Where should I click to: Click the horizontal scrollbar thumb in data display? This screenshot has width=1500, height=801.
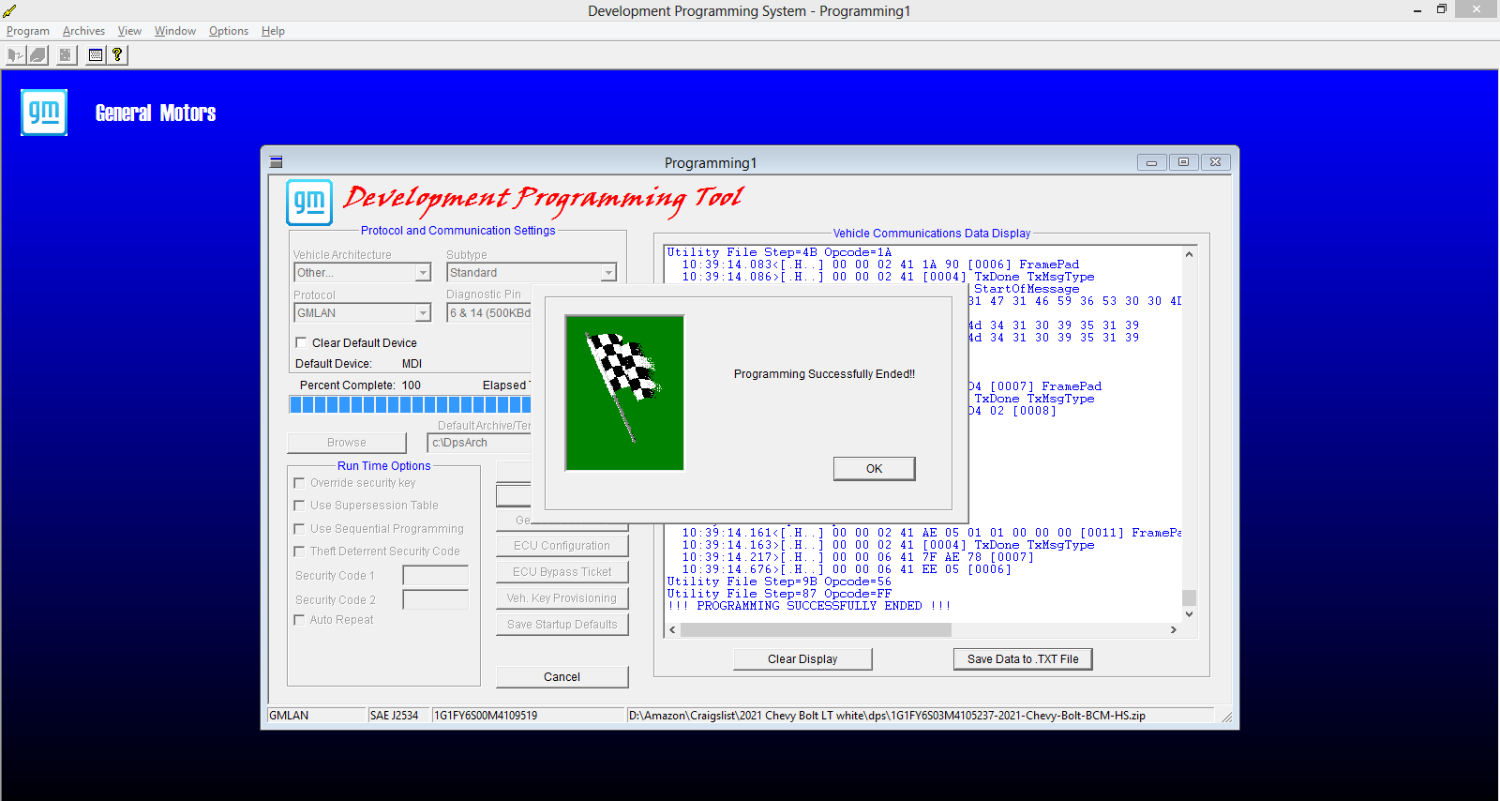tap(816, 630)
